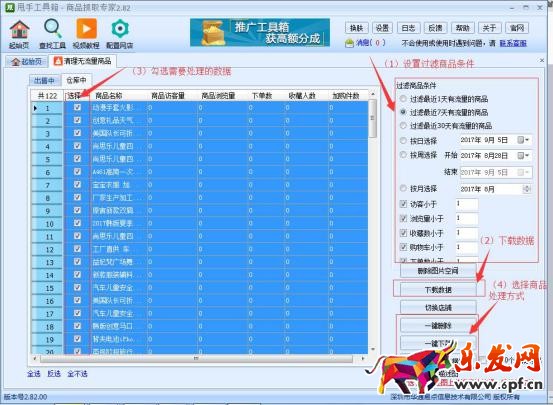The image size is (553, 405).
Task: Open calendar icon for 按日选择 date
Action: 521,140
